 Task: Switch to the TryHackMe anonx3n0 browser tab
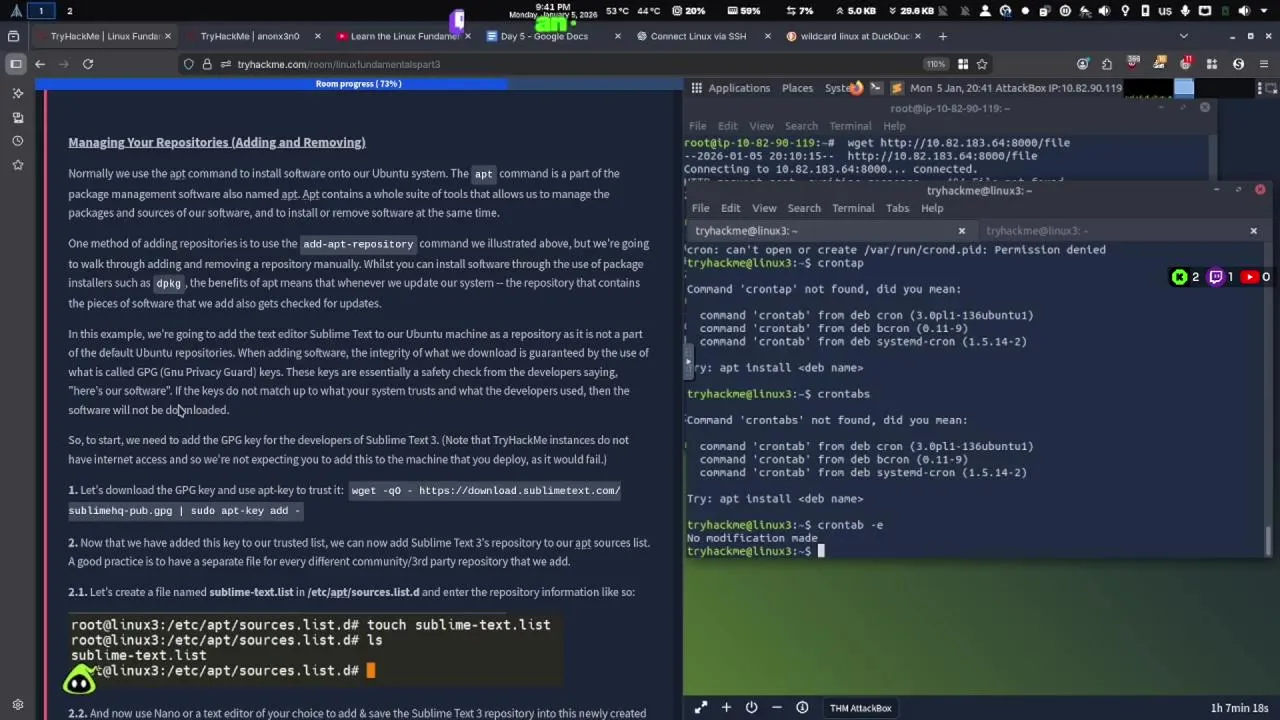pyautogui.click(x=250, y=36)
